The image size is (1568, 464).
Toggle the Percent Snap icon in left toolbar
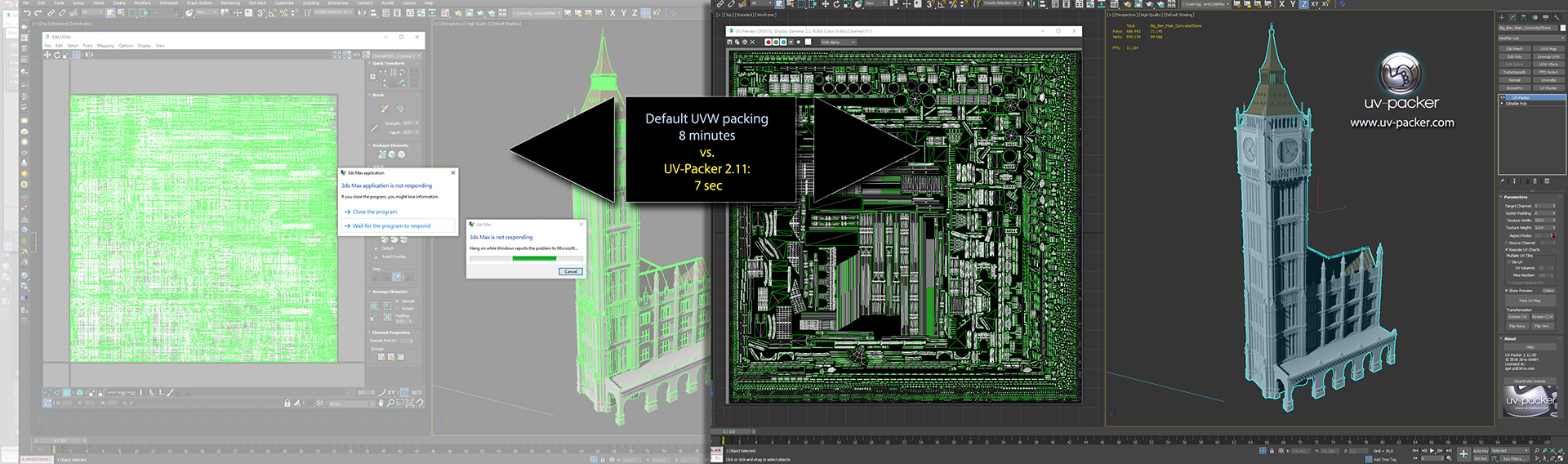[283, 13]
